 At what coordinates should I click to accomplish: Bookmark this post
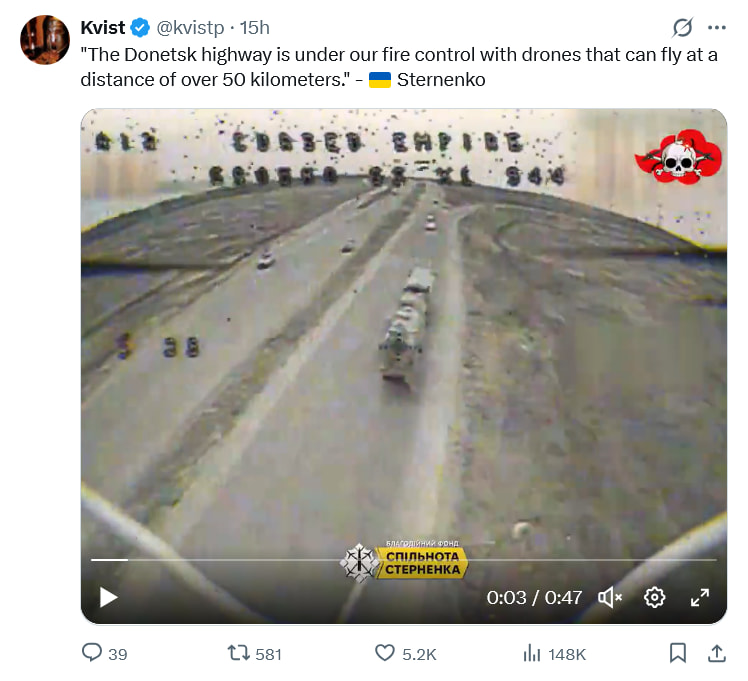(x=678, y=654)
